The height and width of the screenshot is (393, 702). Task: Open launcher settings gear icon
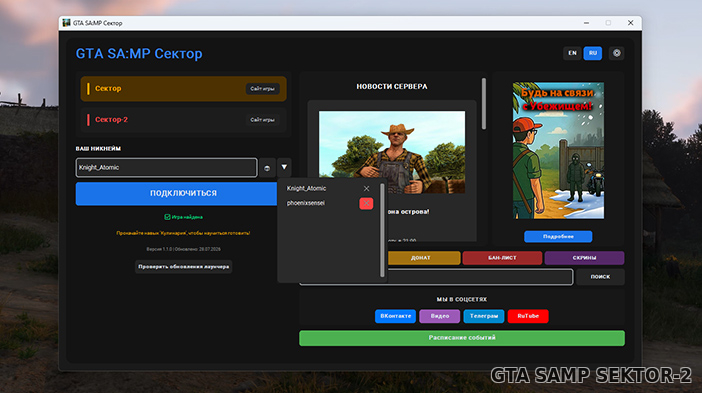pyautogui.click(x=616, y=53)
